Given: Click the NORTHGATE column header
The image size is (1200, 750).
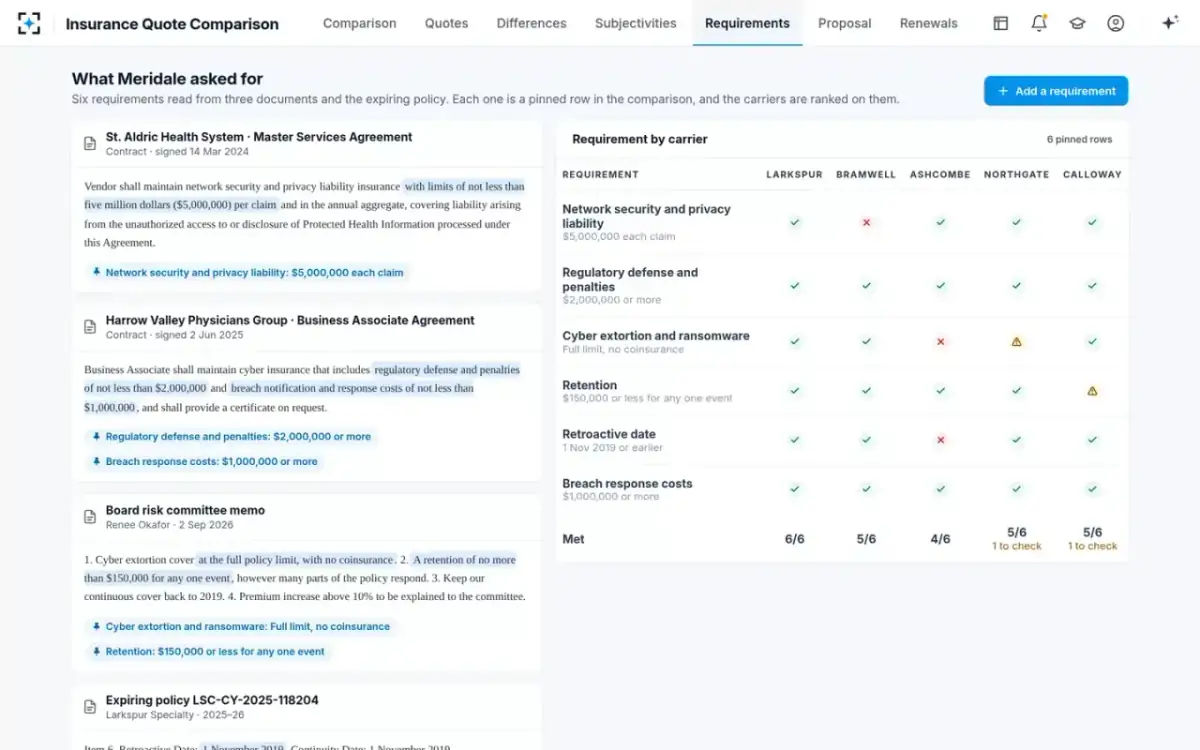Looking at the screenshot, I should (1016, 174).
